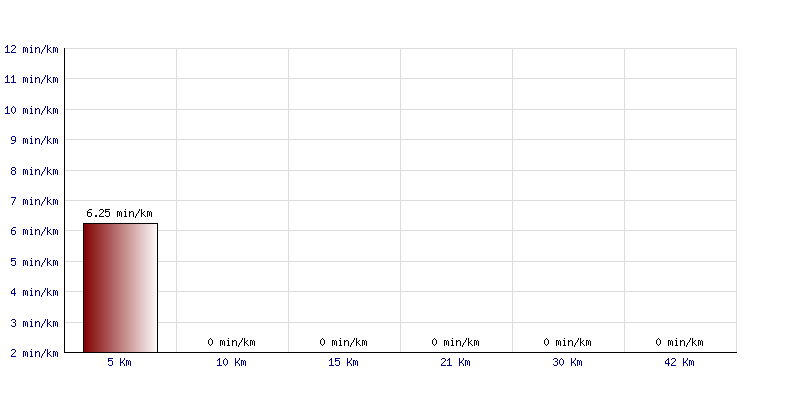Viewport: 800px width, 400px height.
Task: Click the 2 min/km y-axis label
Action: (x=34, y=353)
